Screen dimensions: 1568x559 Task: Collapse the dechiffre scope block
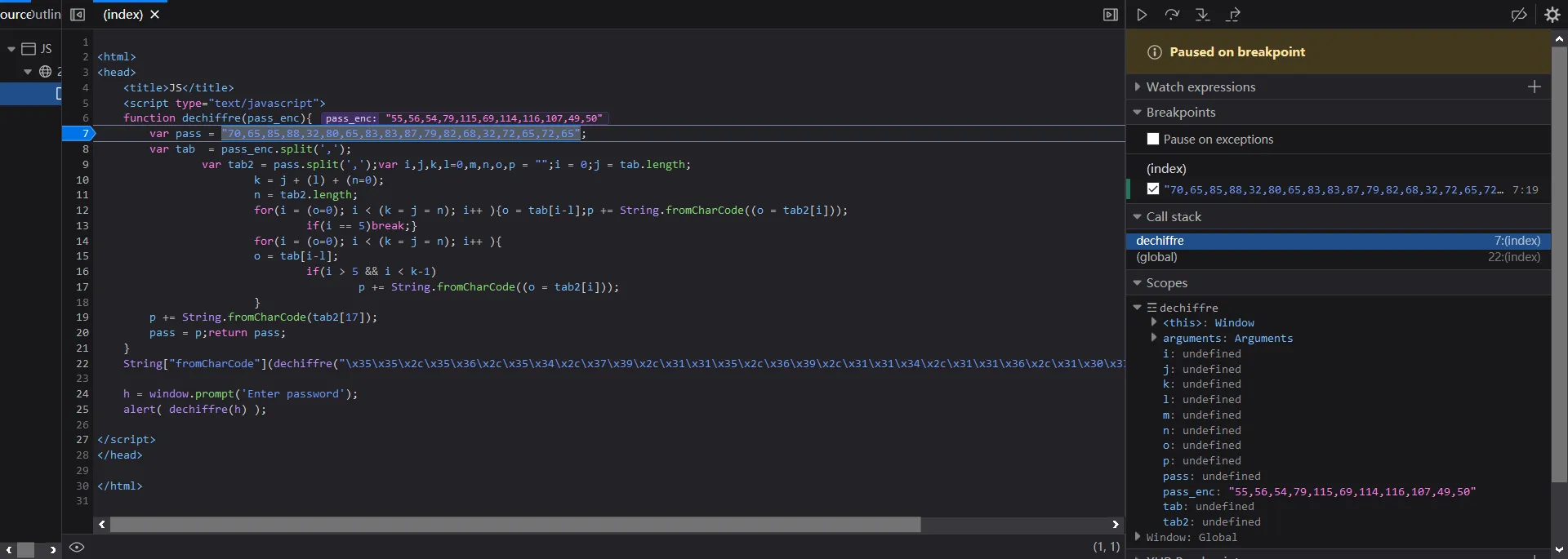[1137, 308]
